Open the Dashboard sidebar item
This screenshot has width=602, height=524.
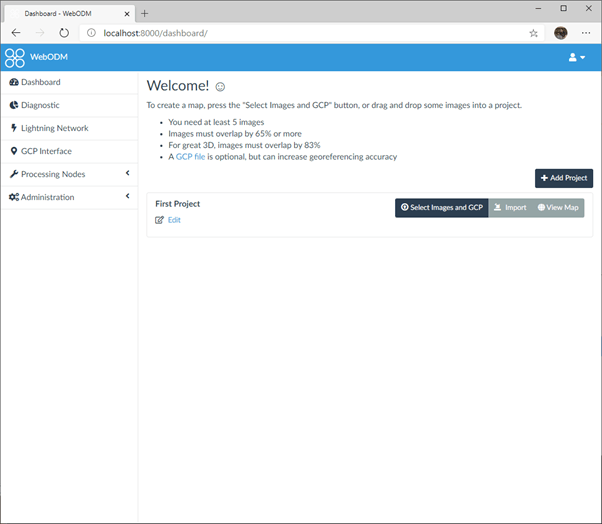(40, 82)
